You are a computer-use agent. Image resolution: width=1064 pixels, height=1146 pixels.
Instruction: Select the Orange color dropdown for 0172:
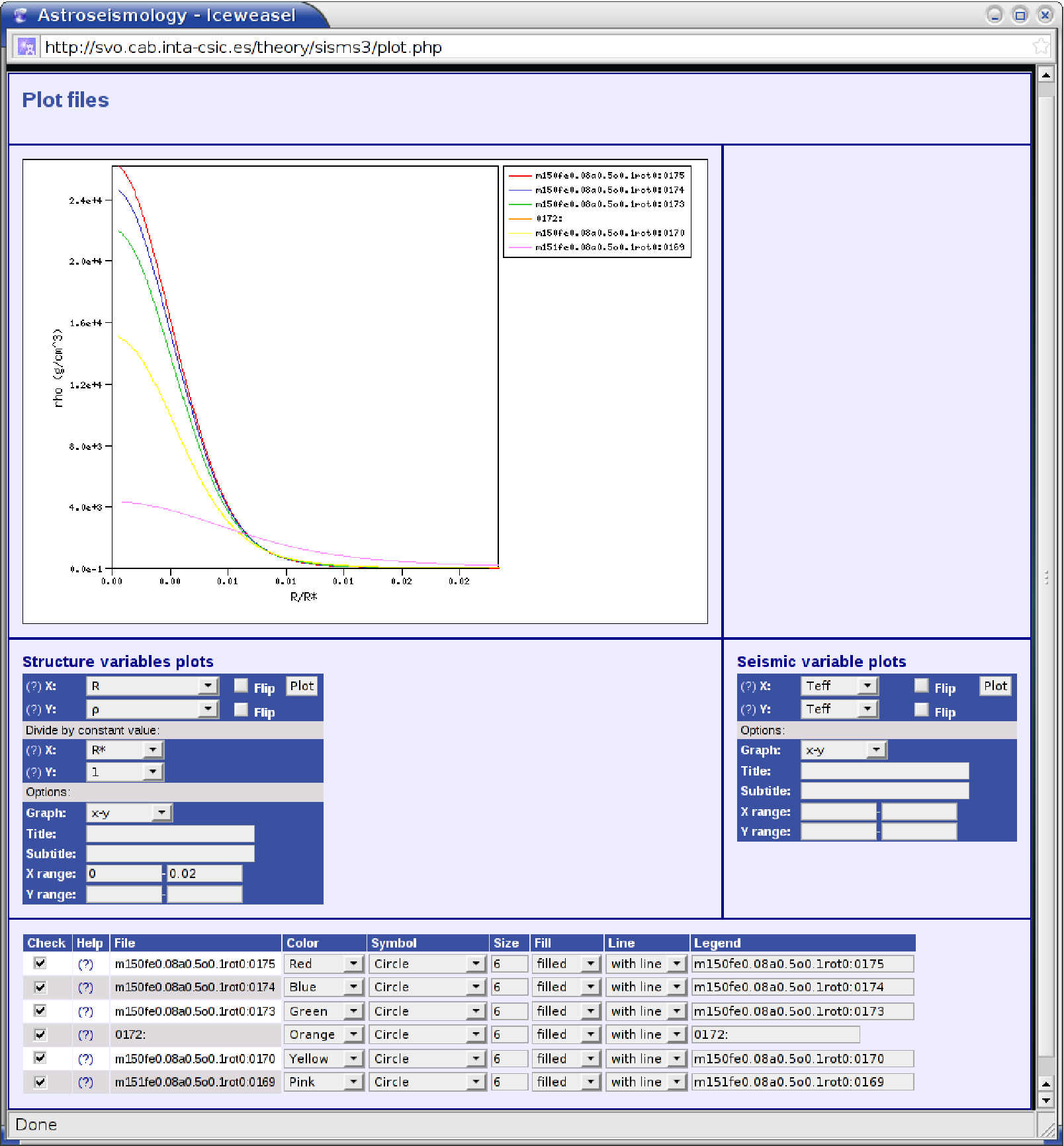[x=324, y=1035]
